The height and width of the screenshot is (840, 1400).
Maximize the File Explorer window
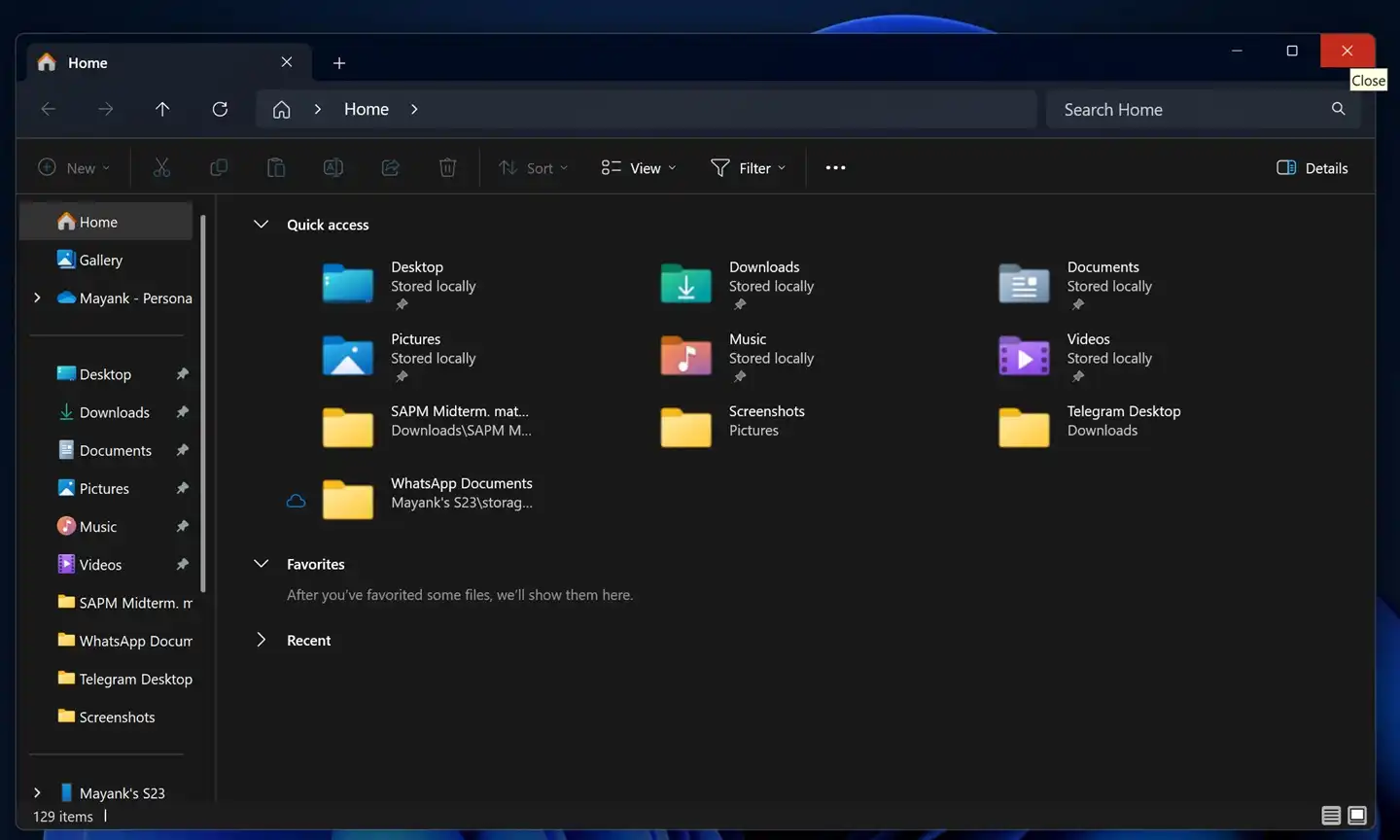[1292, 51]
